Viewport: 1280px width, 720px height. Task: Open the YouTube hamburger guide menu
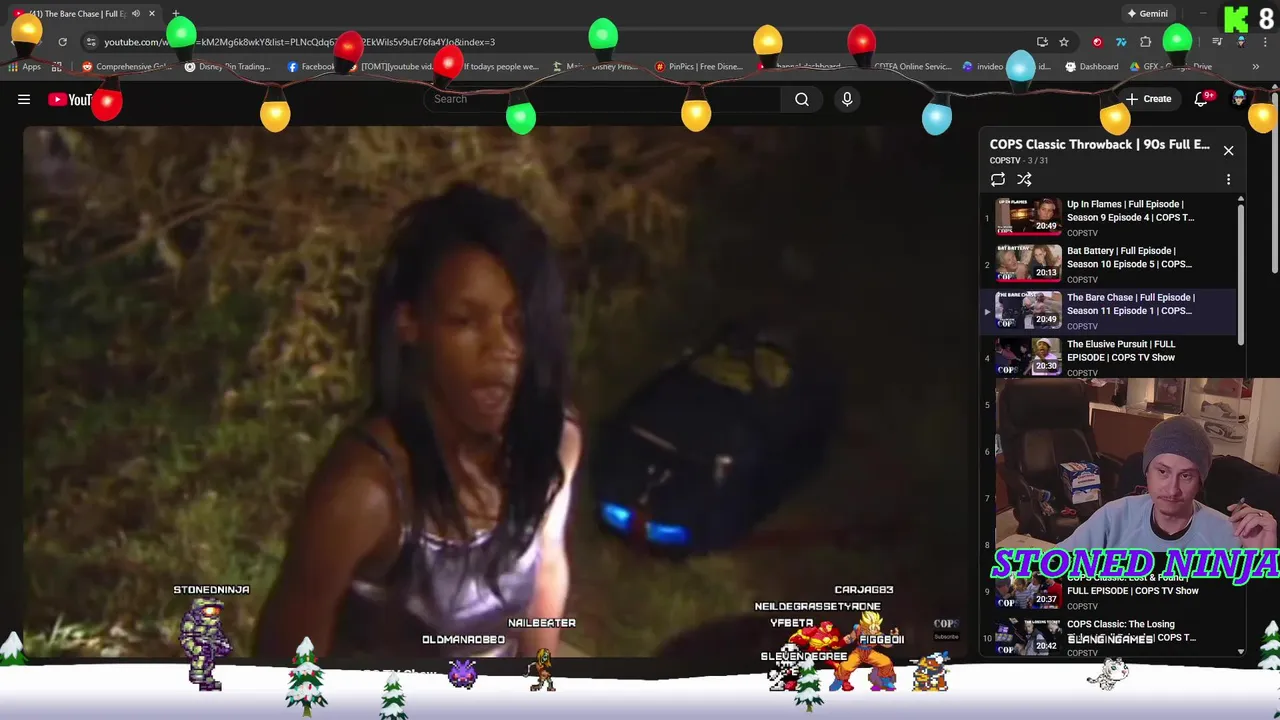click(24, 99)
